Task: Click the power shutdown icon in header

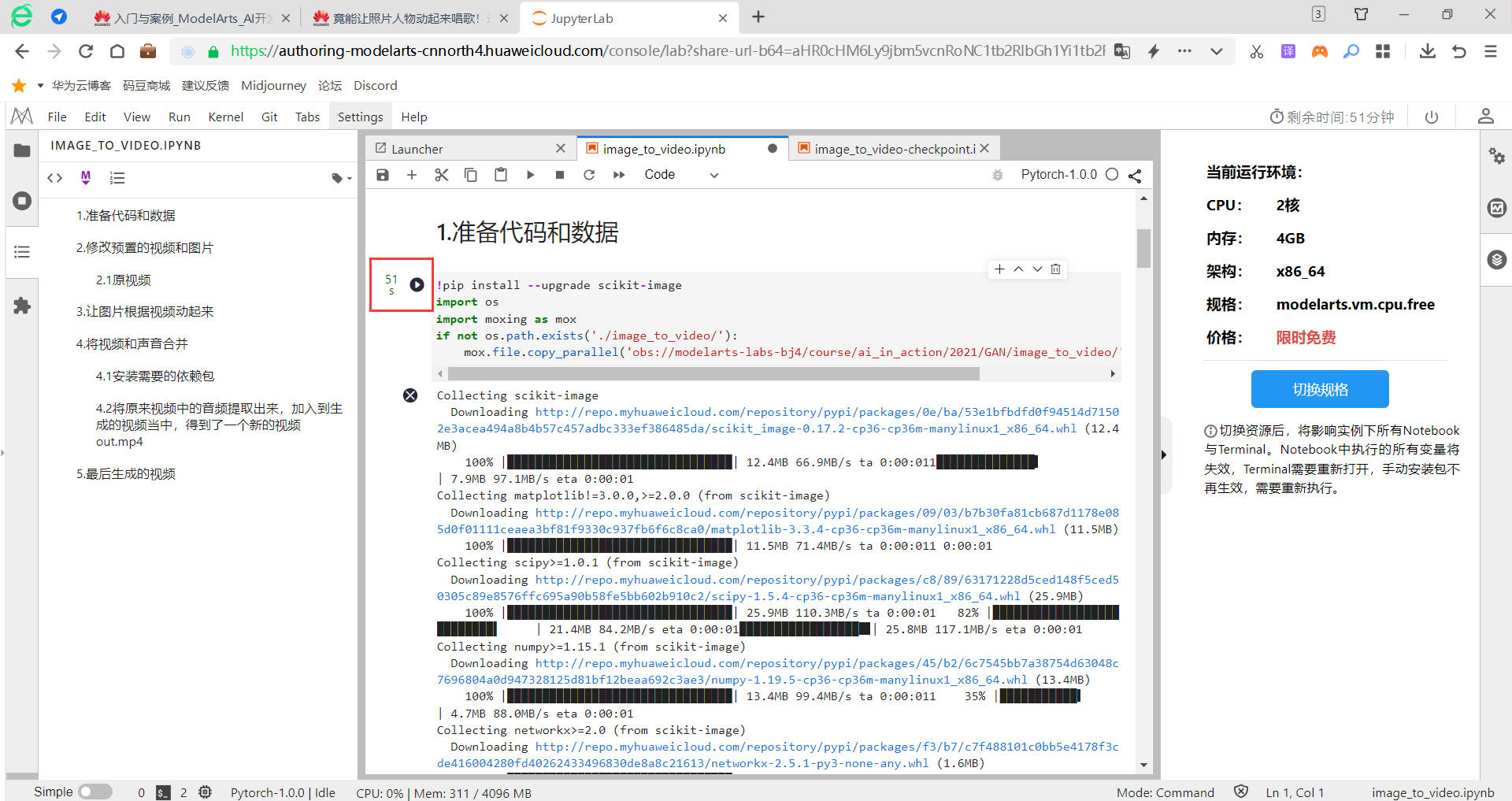Action: coord(1432,117)
